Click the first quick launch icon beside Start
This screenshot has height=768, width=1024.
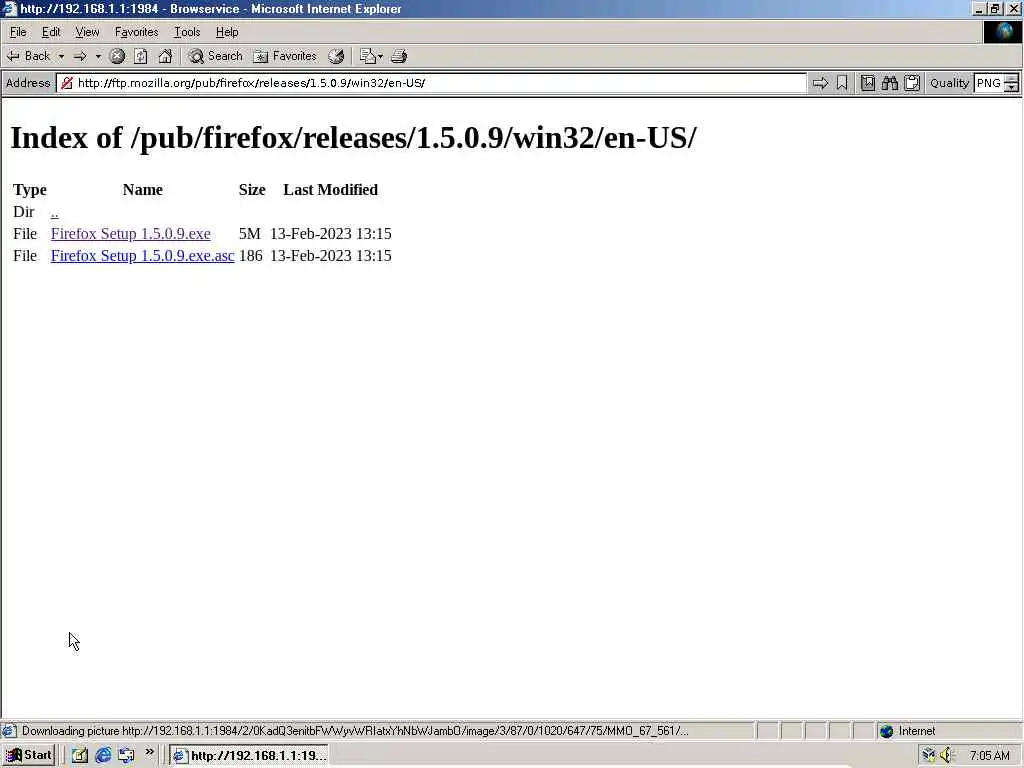(80, 756)
